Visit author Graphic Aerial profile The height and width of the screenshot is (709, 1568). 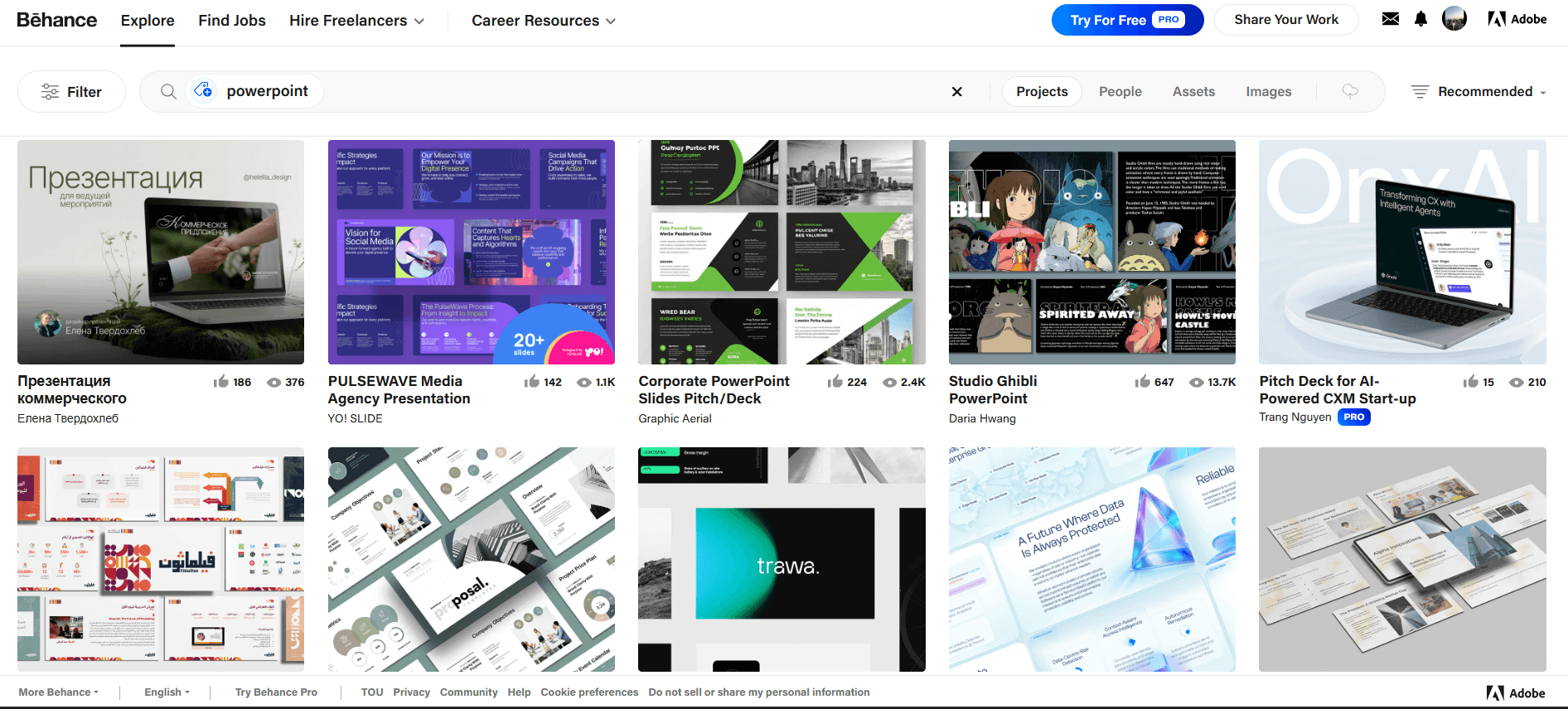675,418
